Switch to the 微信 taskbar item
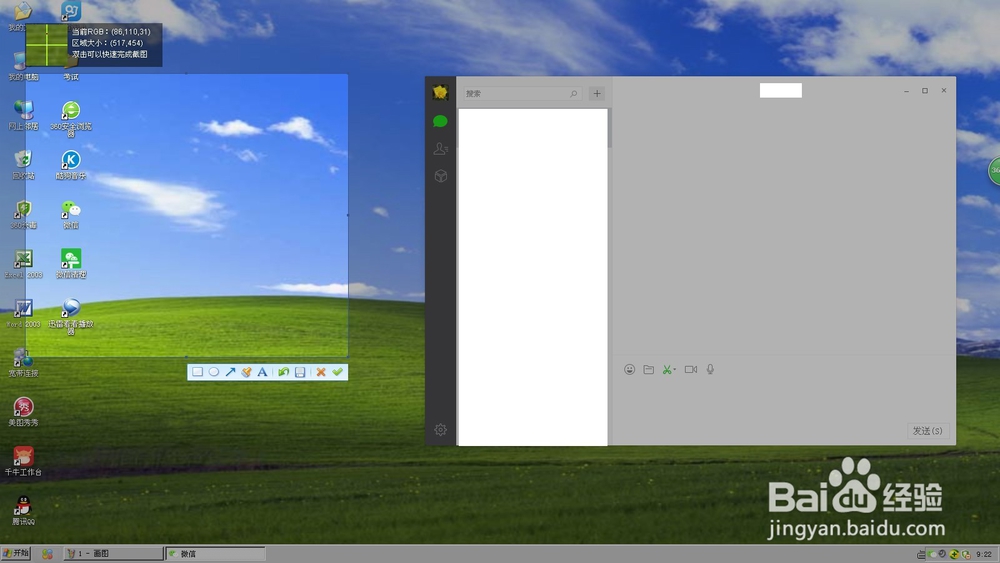The image size is (1000, 563). point(215,553)
